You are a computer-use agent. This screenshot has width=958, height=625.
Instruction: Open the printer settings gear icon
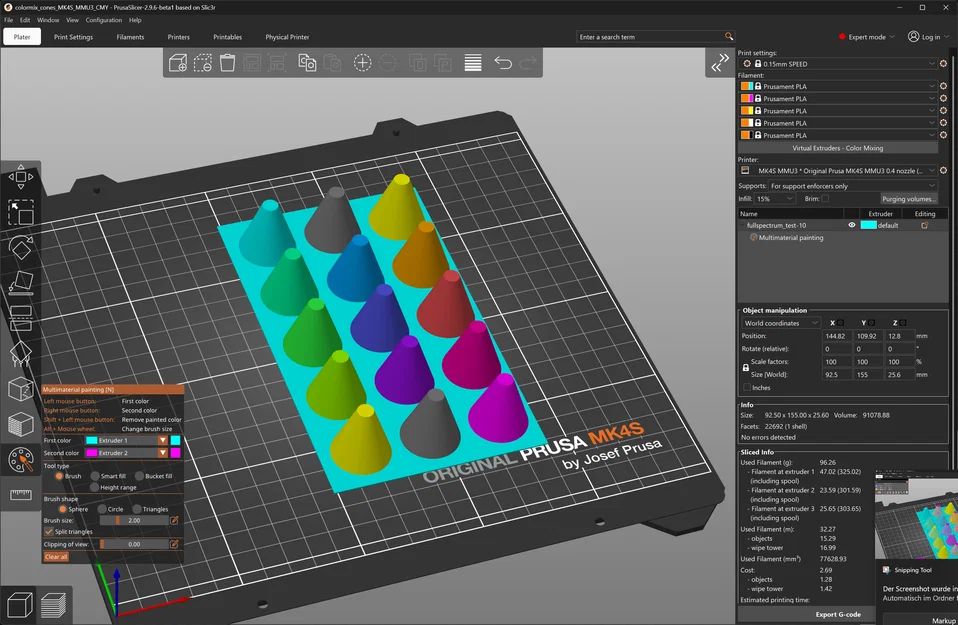point(943,170)
